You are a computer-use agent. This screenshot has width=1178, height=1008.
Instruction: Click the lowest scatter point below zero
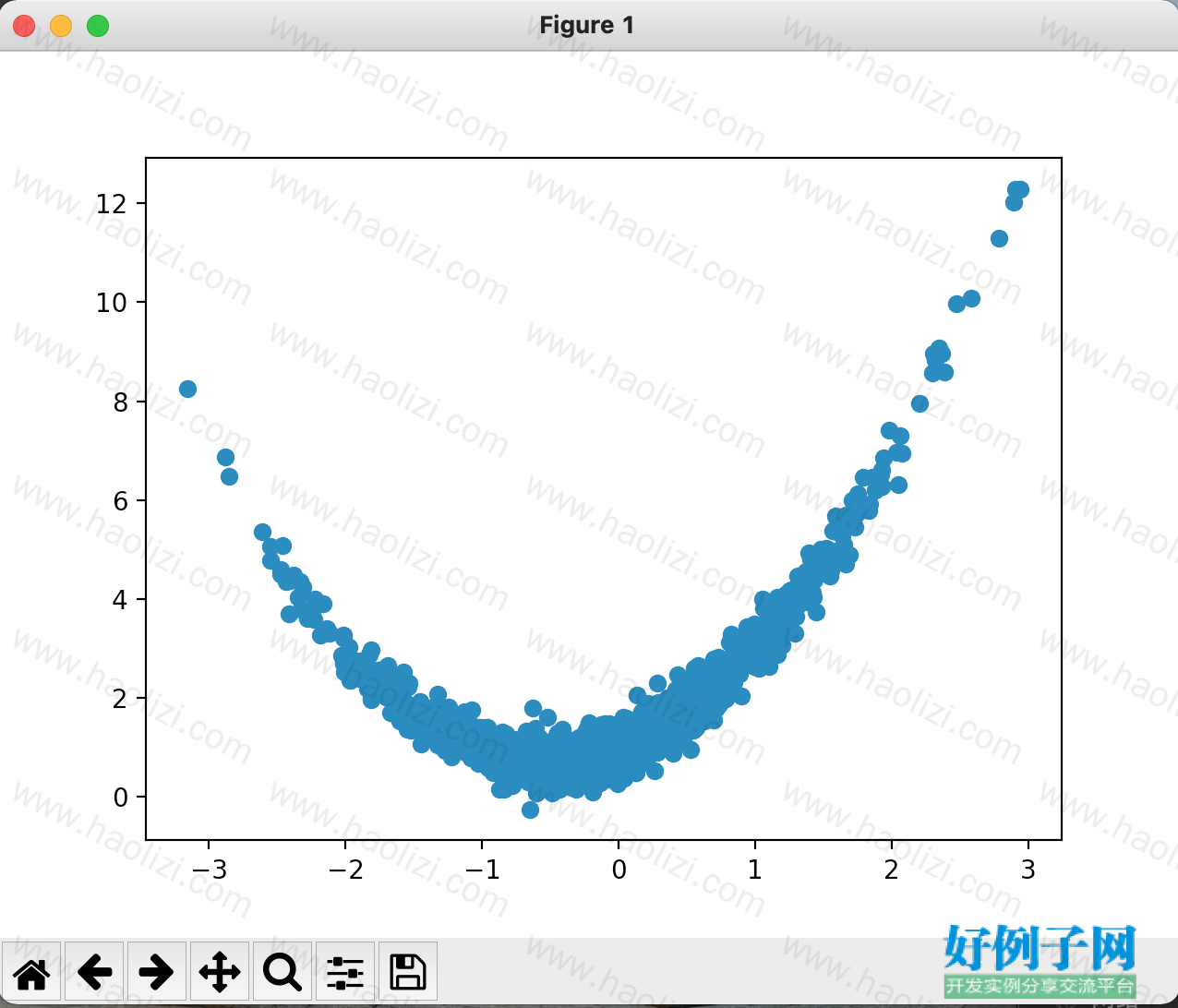[x=530, y=810]
